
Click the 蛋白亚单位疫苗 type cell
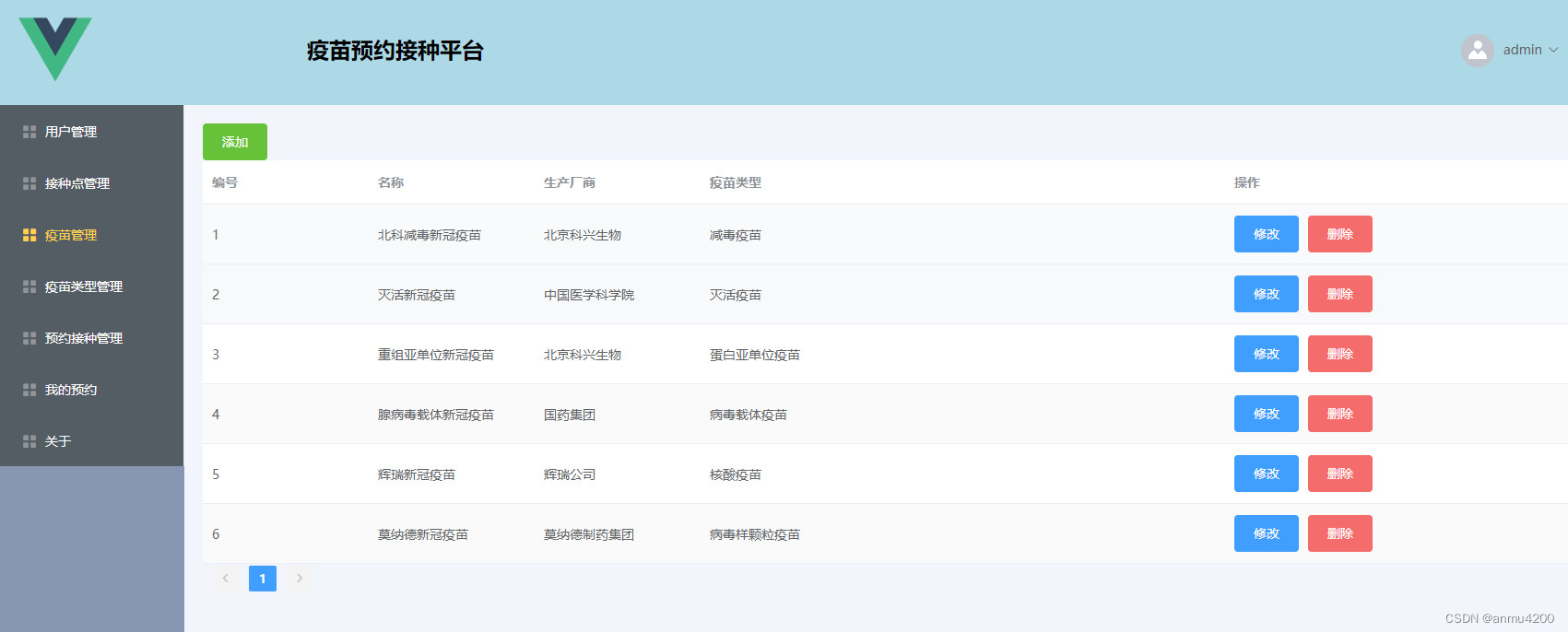[x=755, y=355]
